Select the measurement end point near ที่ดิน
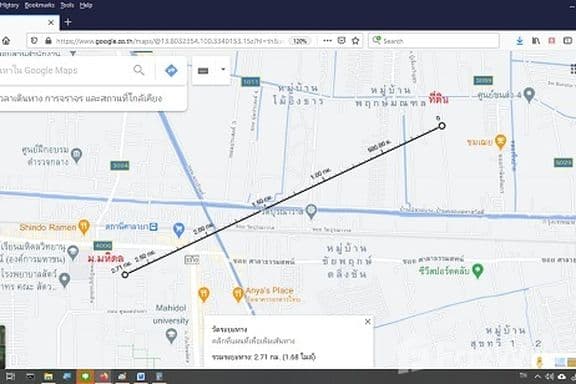 click(x=442, y=126)
